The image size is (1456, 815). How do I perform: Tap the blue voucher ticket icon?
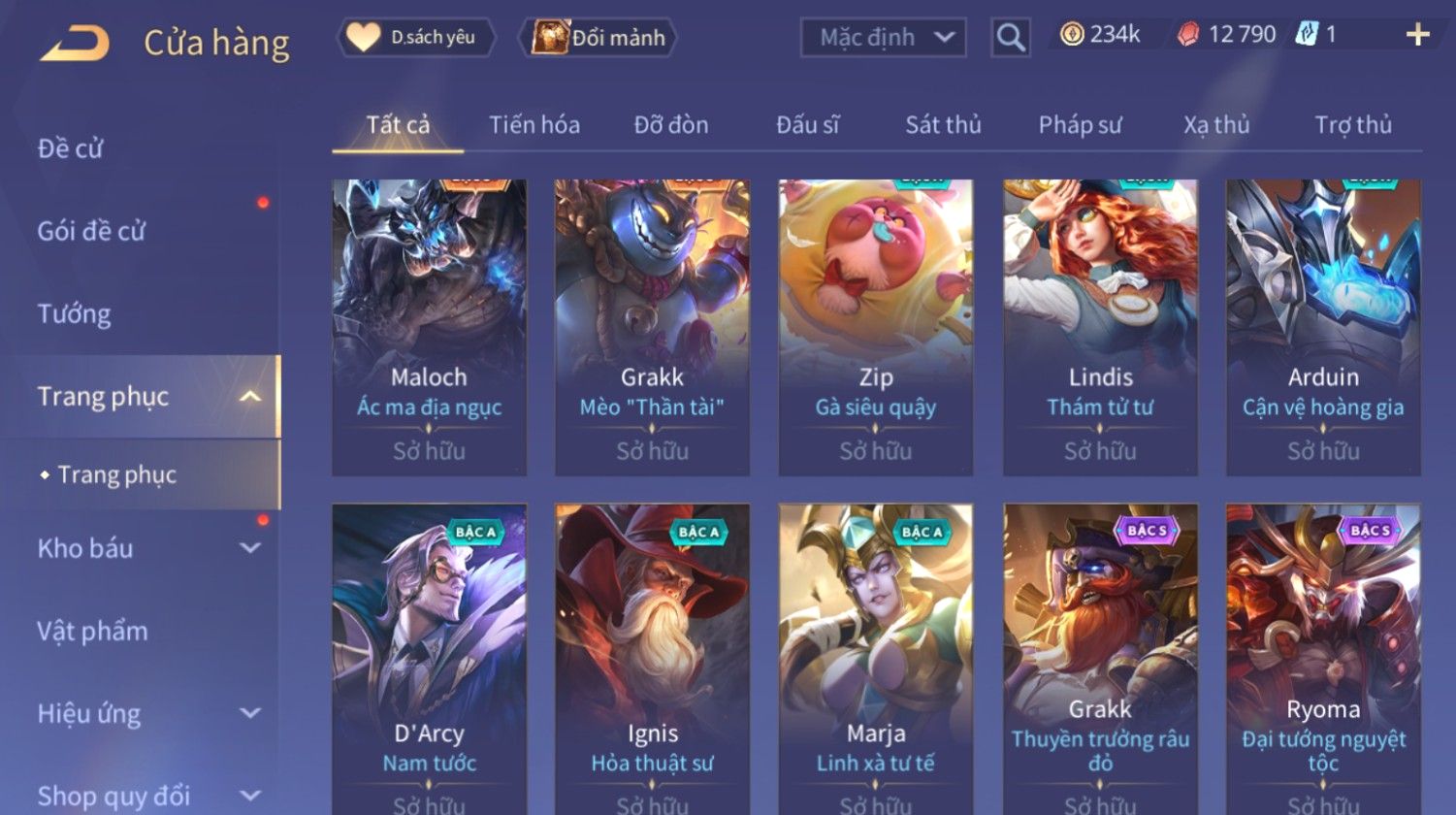(x=1306, y=35)
